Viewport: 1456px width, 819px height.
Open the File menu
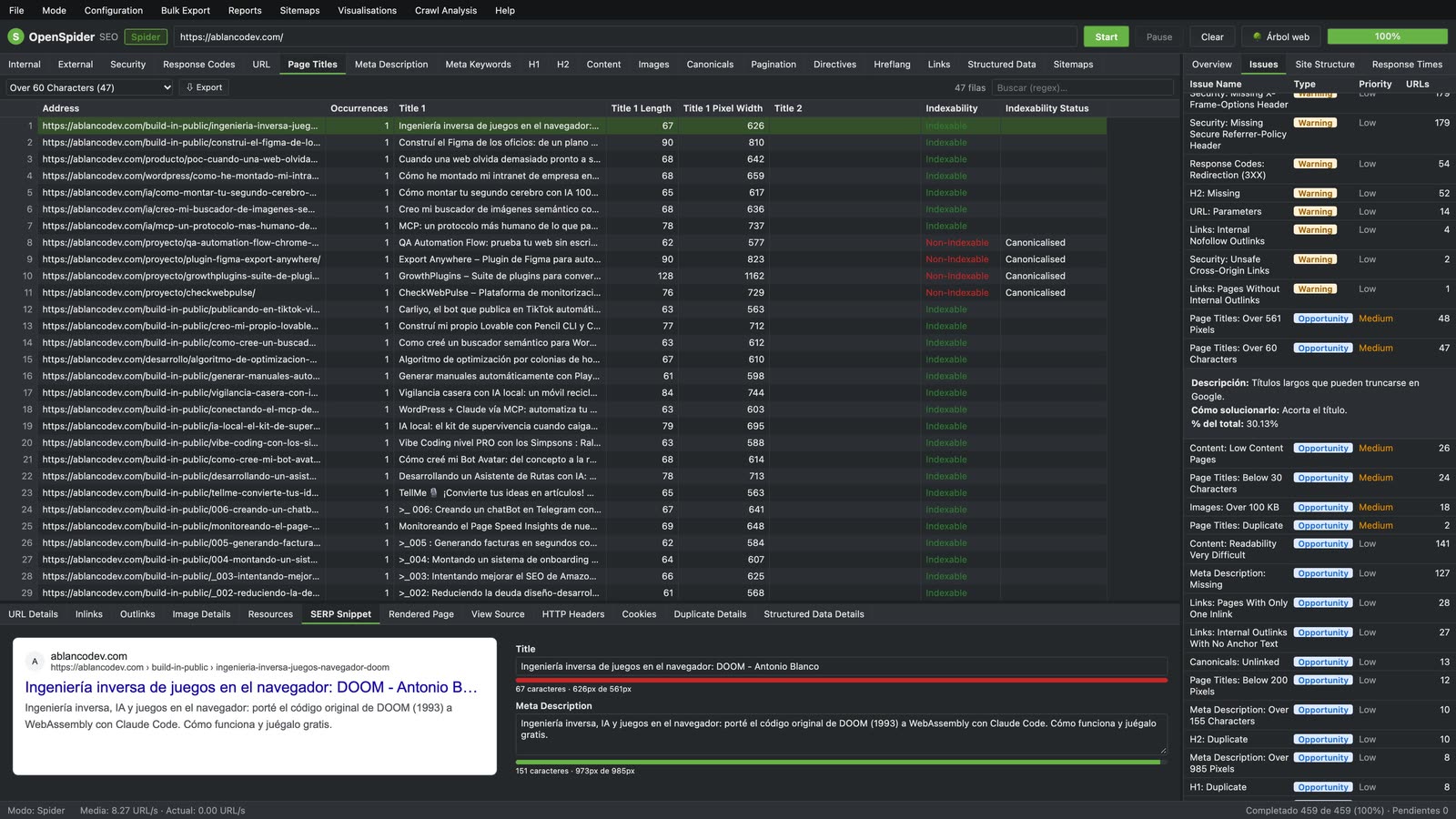[x=16, y=11]
